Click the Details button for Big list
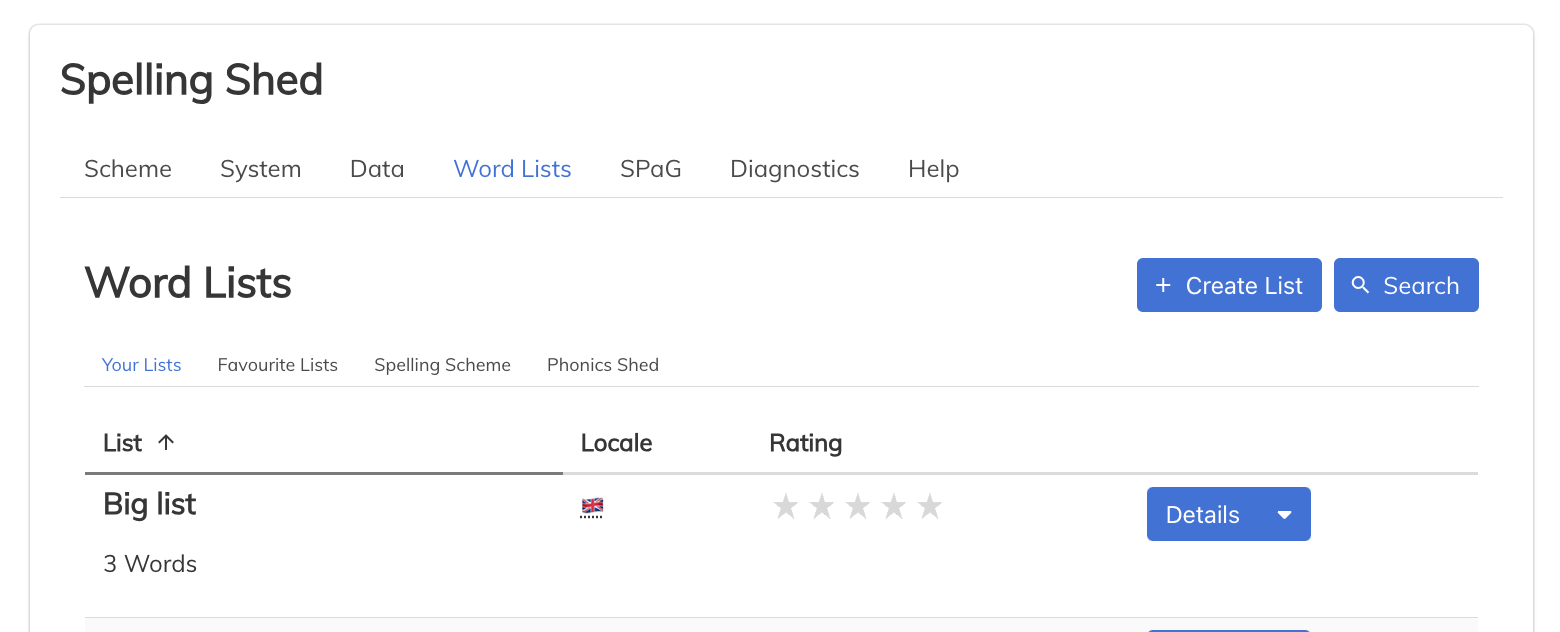 click(x=1203, y=515)
